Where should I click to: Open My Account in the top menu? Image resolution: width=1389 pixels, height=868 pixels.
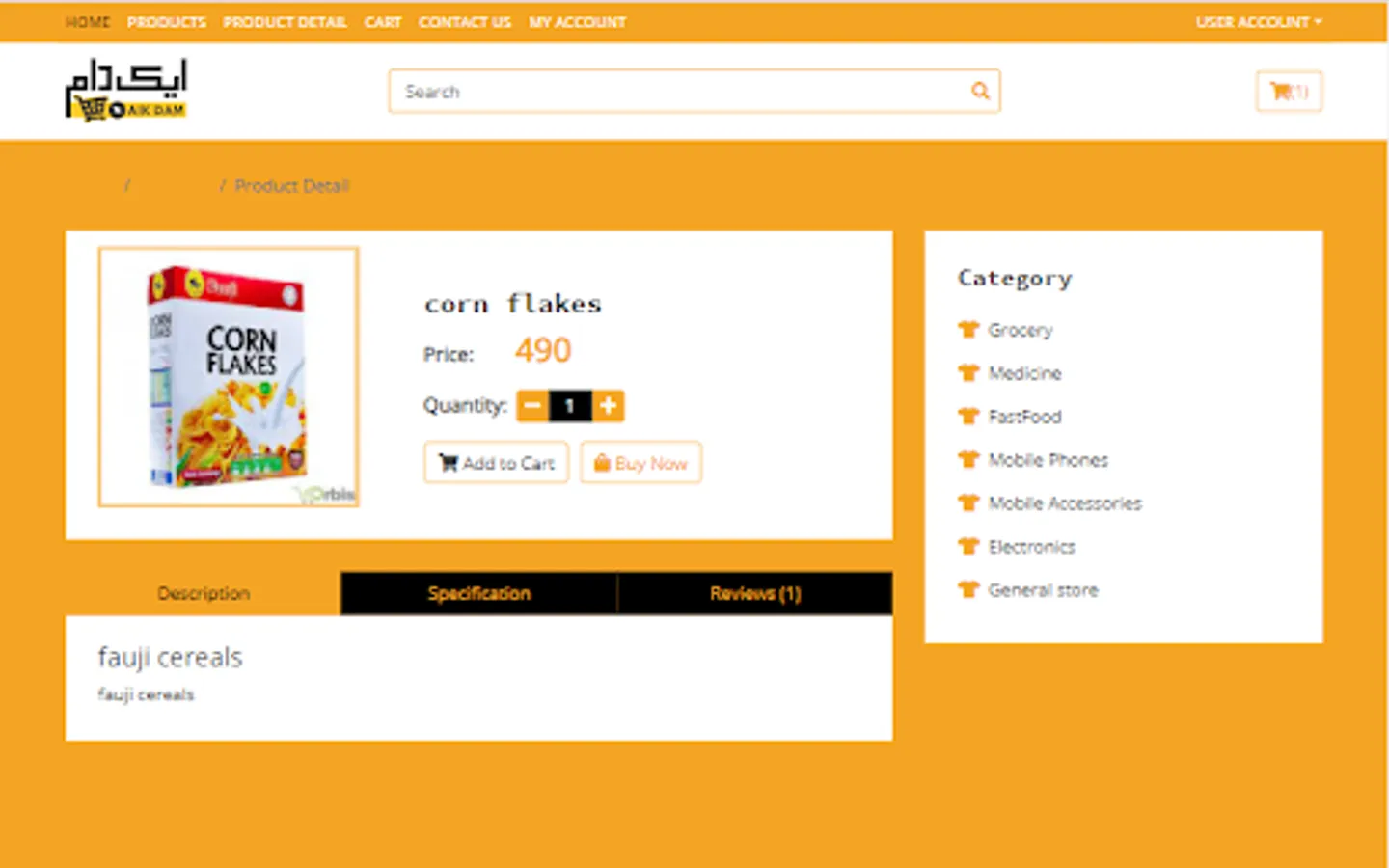pos(577,22)
